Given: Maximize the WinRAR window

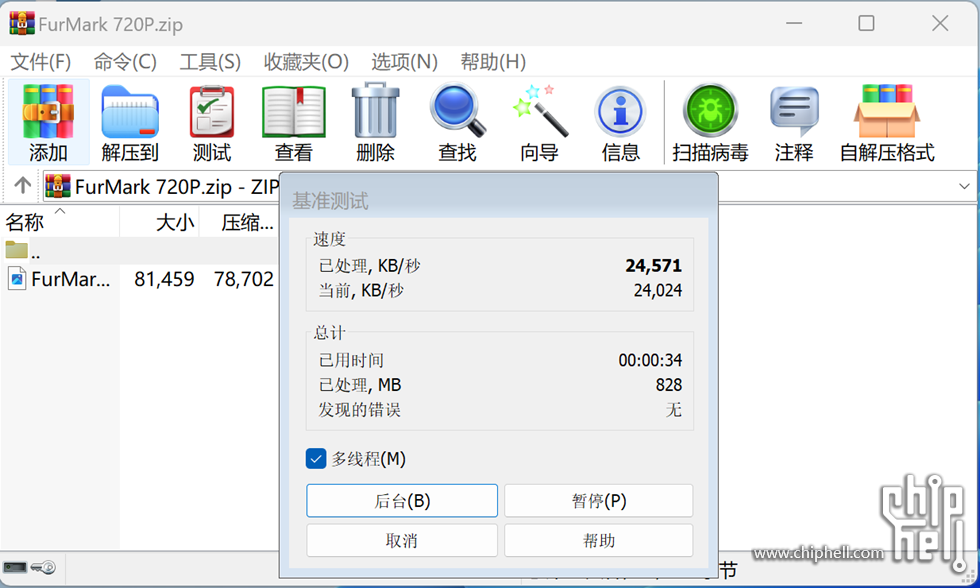Looking at the screenshot, I should (x=866, y=23).
